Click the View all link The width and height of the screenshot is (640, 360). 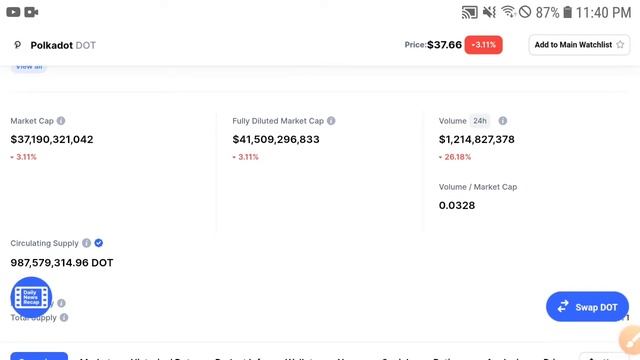[x=29, y=67]
